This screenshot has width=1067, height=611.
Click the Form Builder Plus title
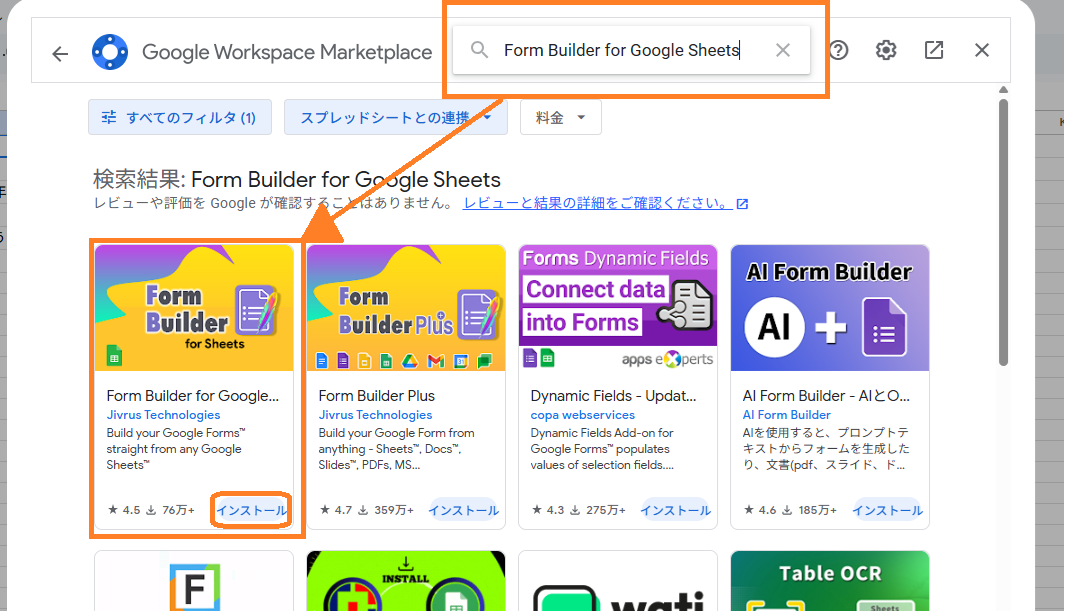[x=376, y=396]
